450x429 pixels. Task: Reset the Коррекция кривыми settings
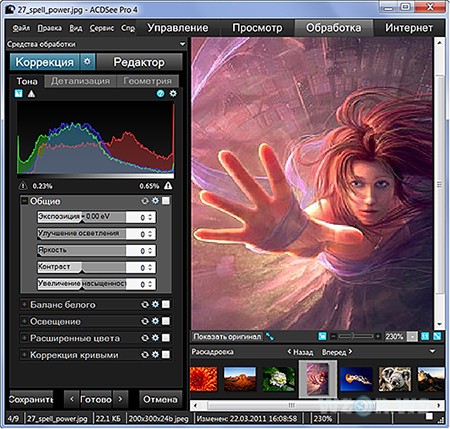tap(145, 355)
